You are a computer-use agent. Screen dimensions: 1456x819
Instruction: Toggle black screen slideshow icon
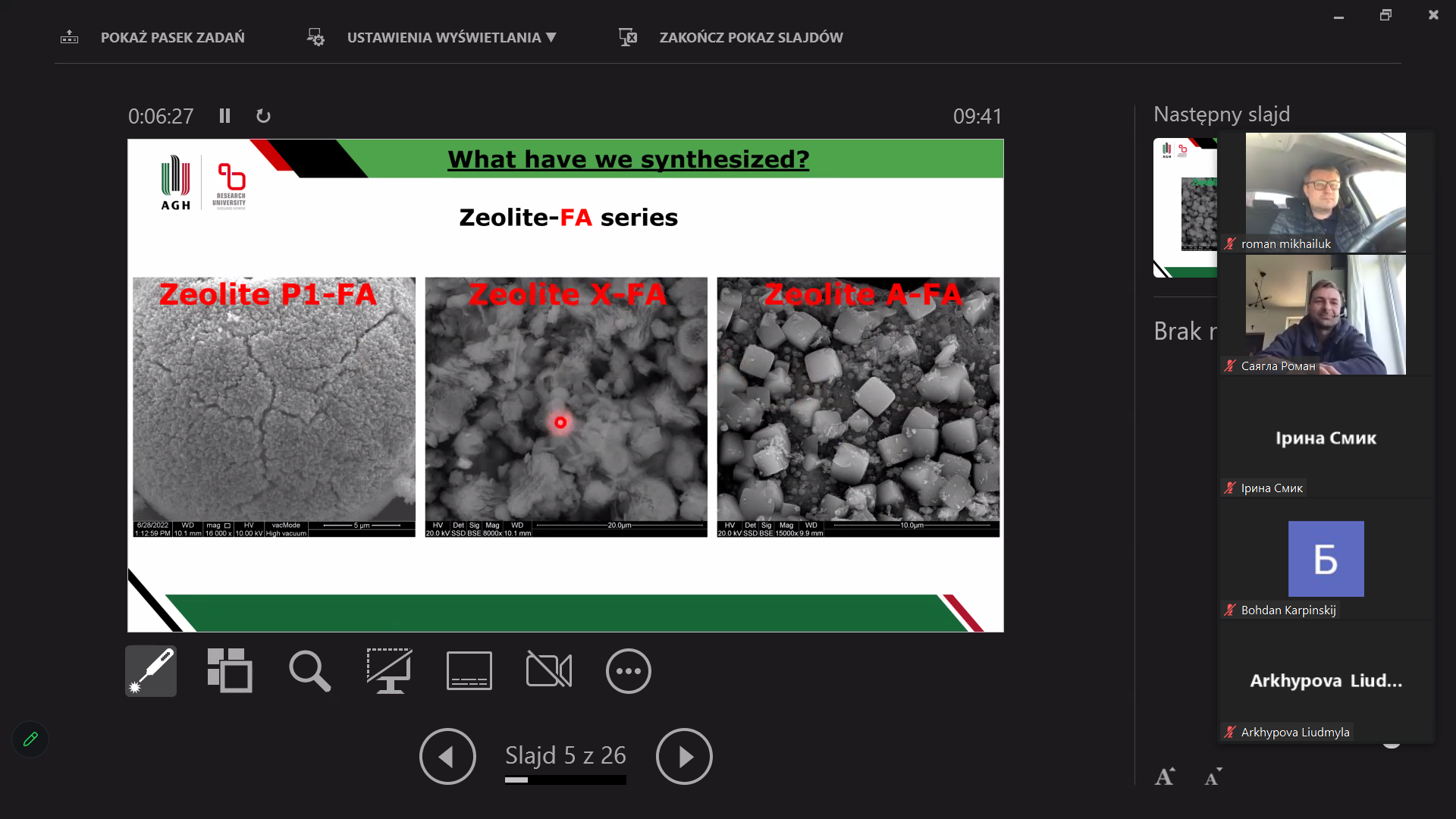(389, 671)
